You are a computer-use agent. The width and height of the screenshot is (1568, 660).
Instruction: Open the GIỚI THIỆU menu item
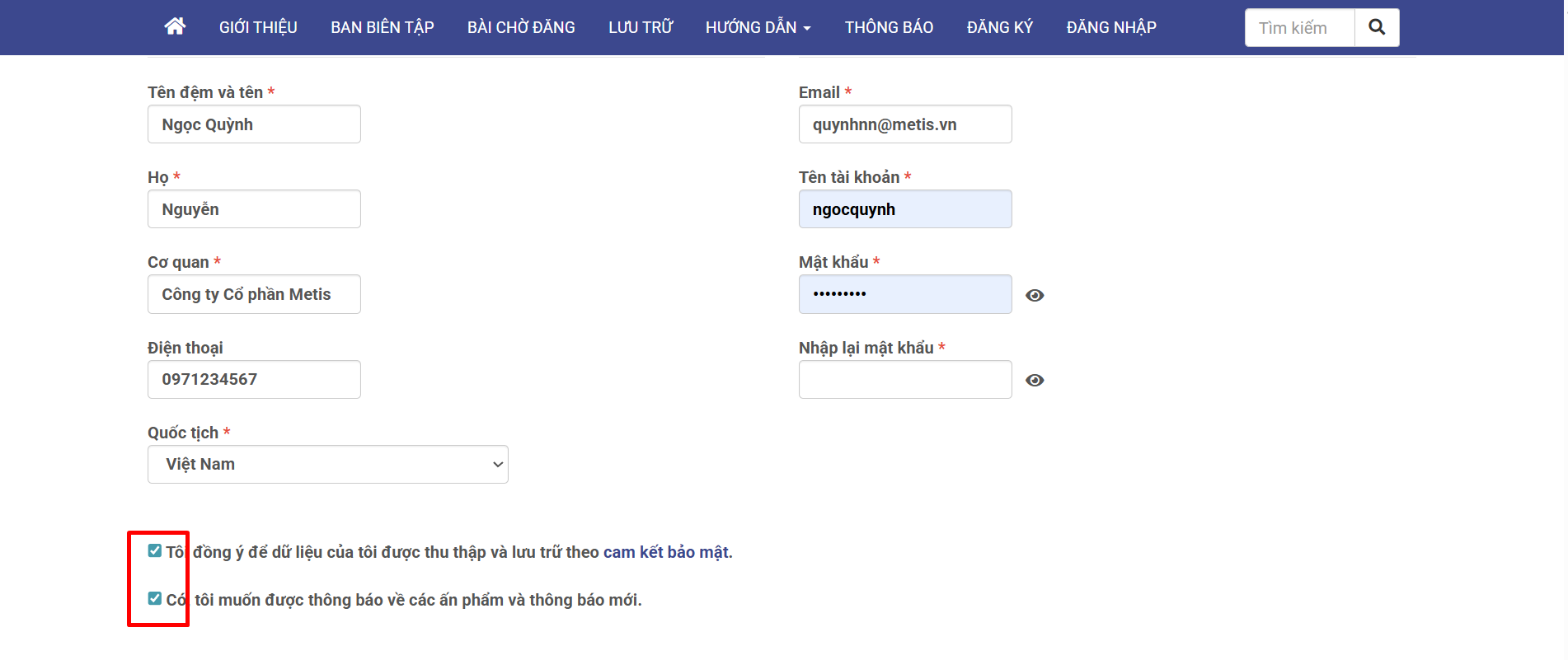[258, 27]
